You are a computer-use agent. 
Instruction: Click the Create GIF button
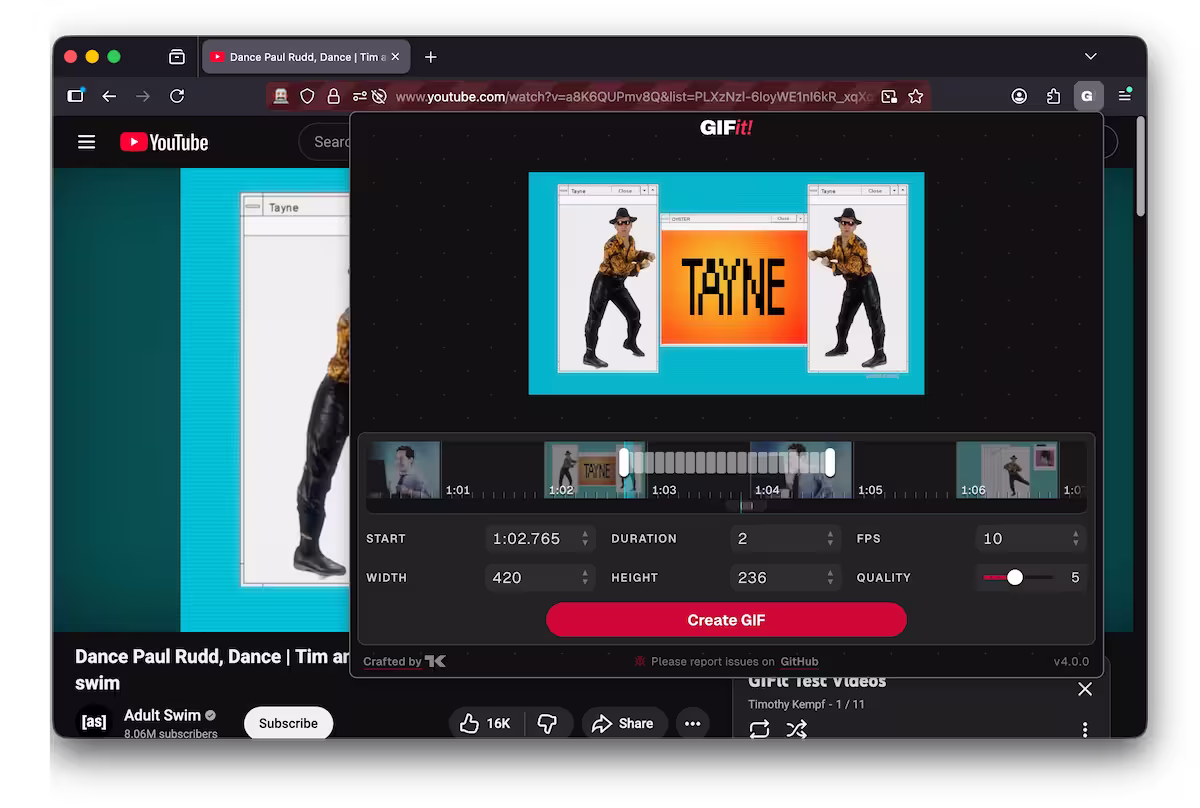726,620
